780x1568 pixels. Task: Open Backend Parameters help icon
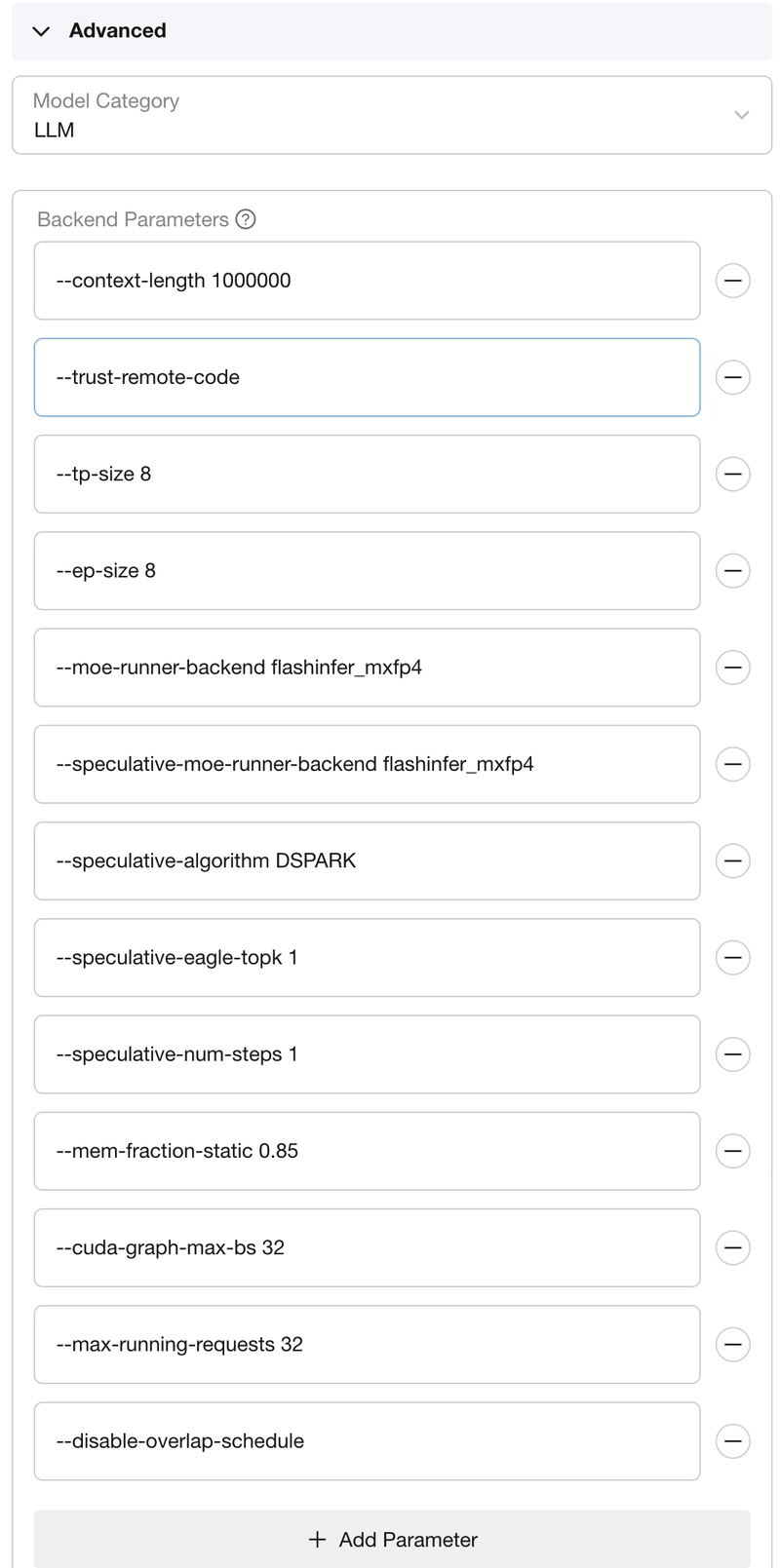[x=246, y=219]
